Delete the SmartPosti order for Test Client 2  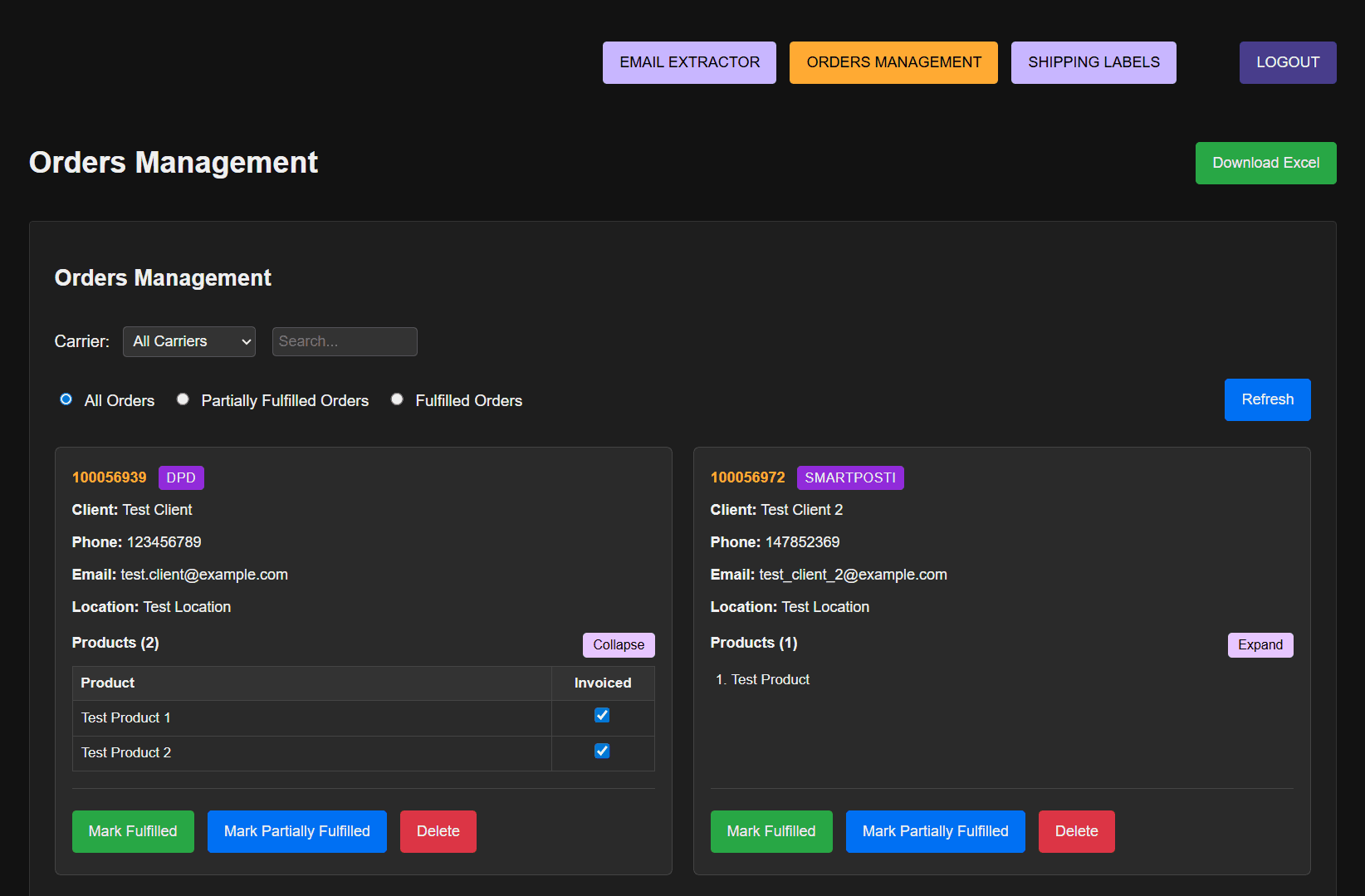pos(1076,831)
